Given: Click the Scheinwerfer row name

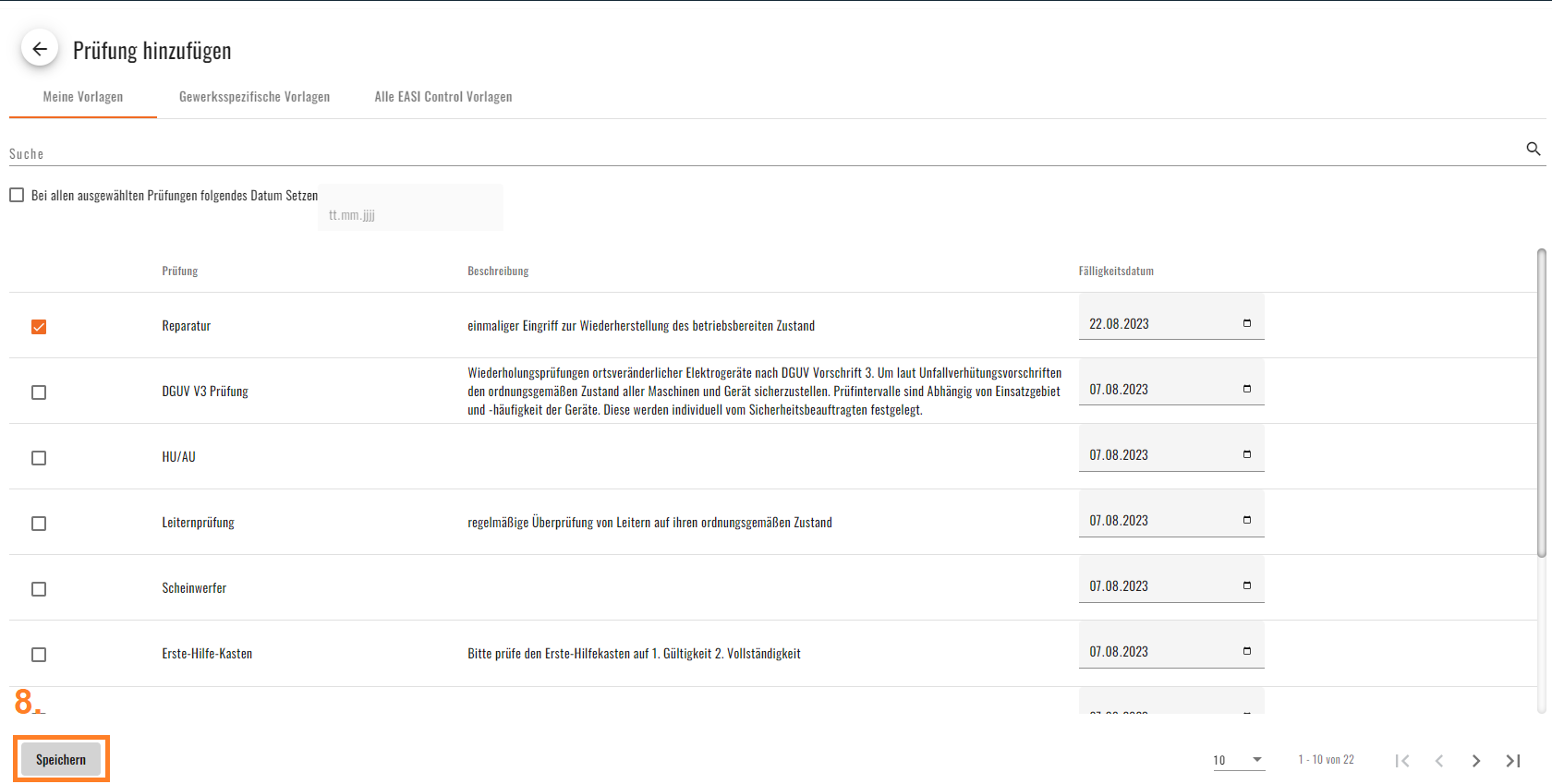Looking at the screenshot, I should click(x=194, y=588).
